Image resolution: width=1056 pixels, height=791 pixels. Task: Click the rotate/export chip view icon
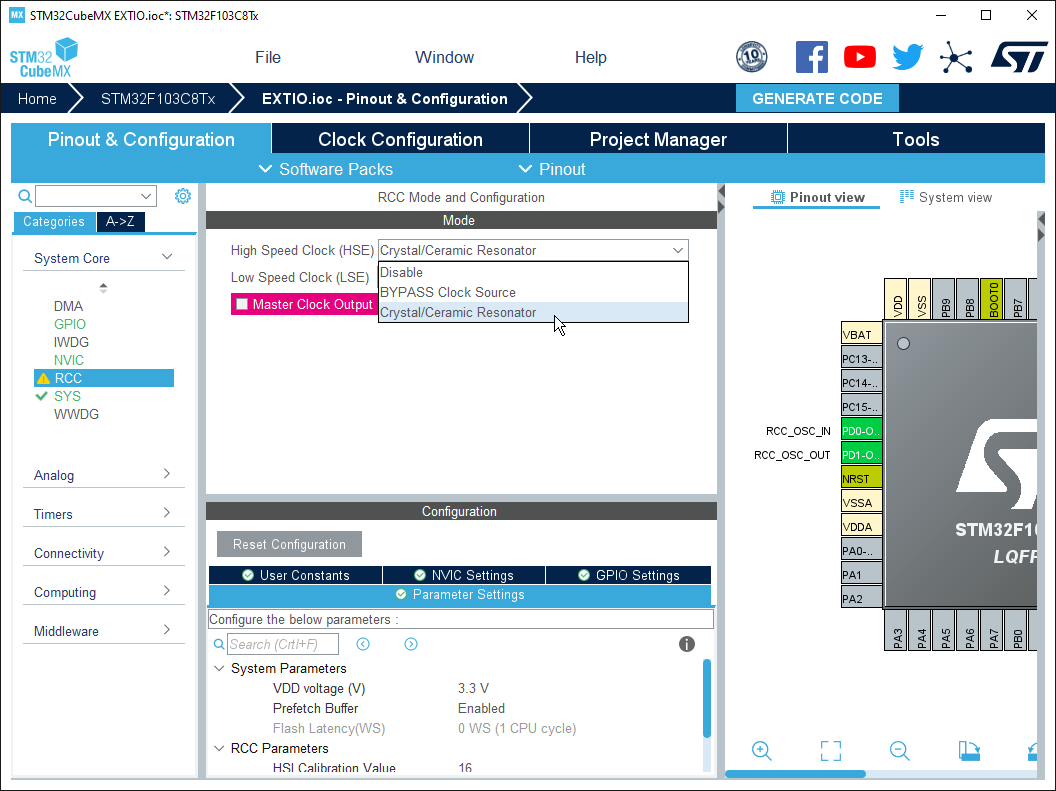[969, 750]
